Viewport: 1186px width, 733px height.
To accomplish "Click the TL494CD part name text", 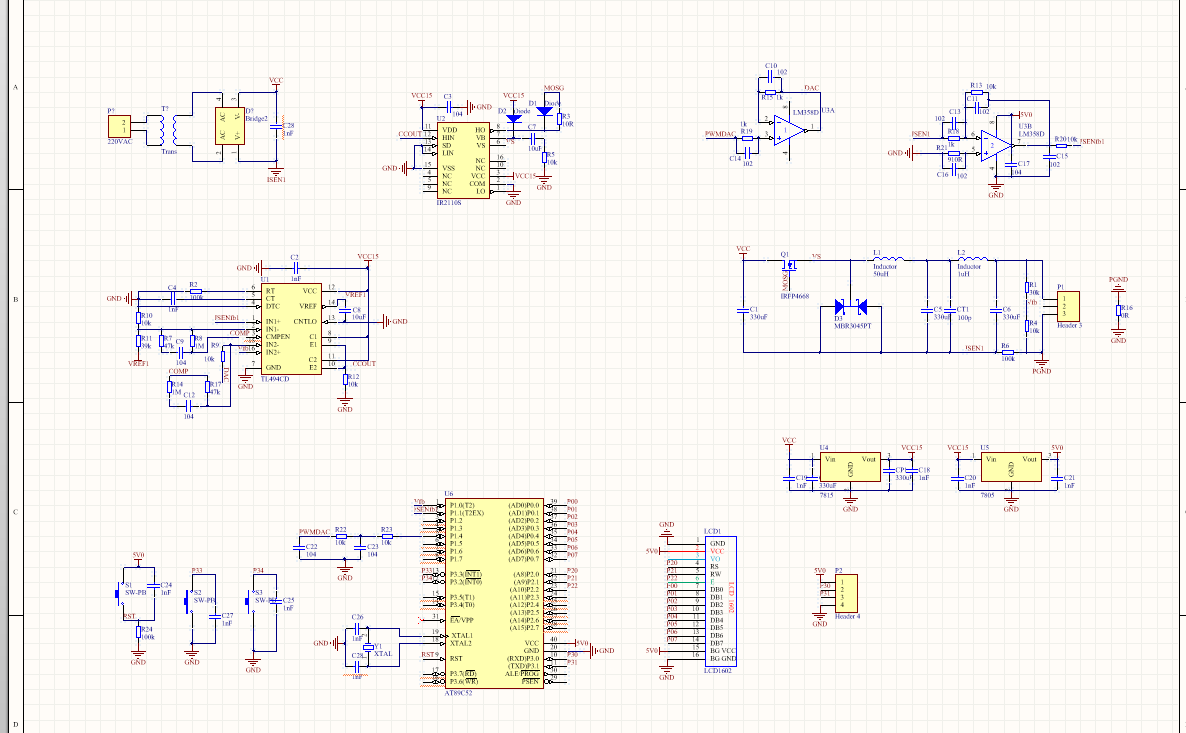I will click(275, 379).
